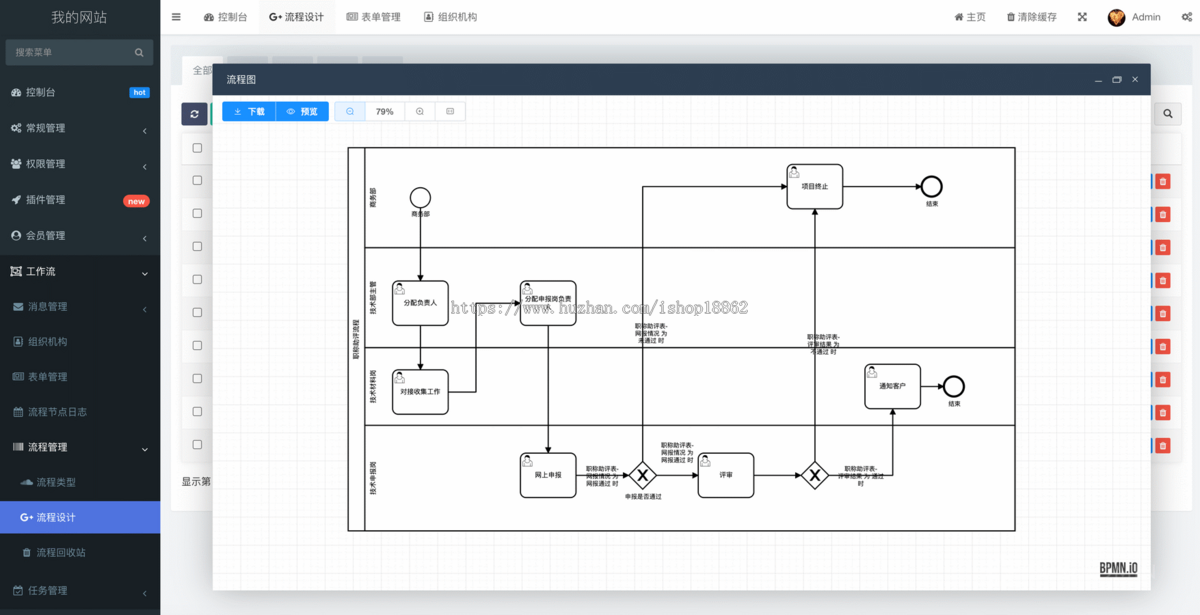This screenshot has height=615, width=1200.
Task: Click the 预览 preview button
Action: [302, 112]
